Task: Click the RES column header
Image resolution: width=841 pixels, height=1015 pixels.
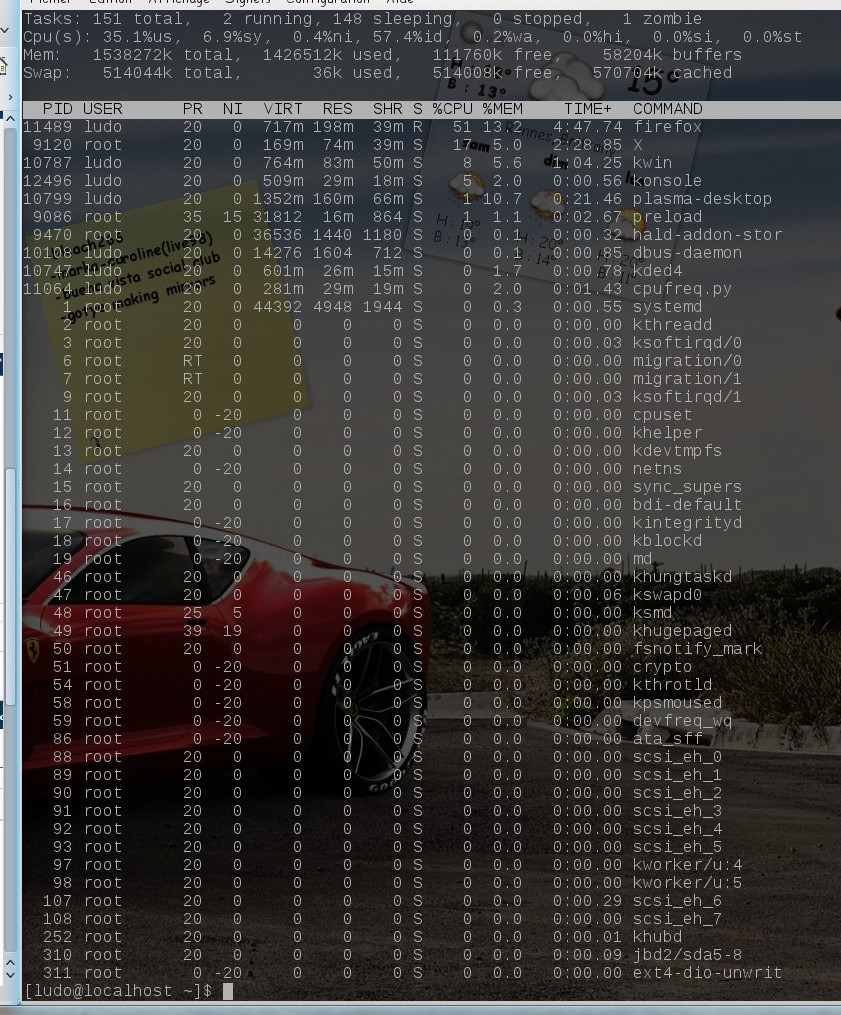Action: (337, 109)
